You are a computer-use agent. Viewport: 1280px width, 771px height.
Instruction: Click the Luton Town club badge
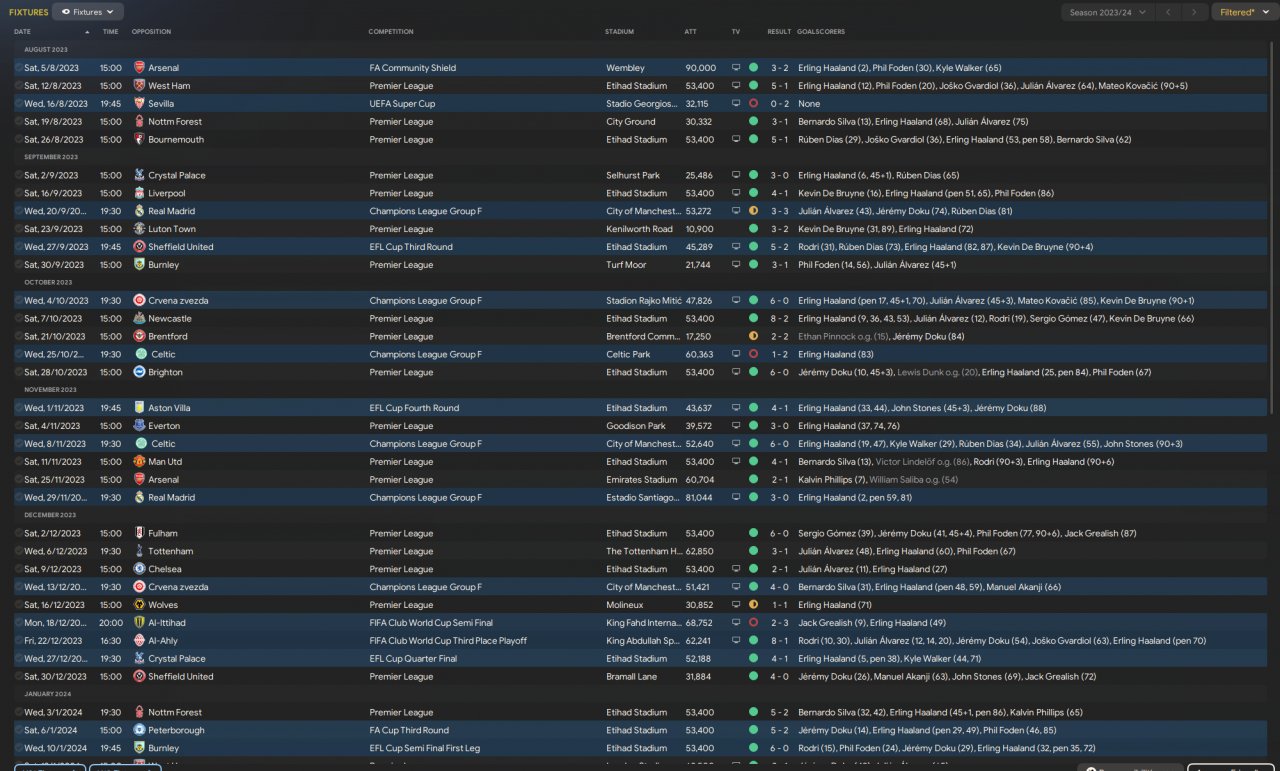click(x=139, y=230)
